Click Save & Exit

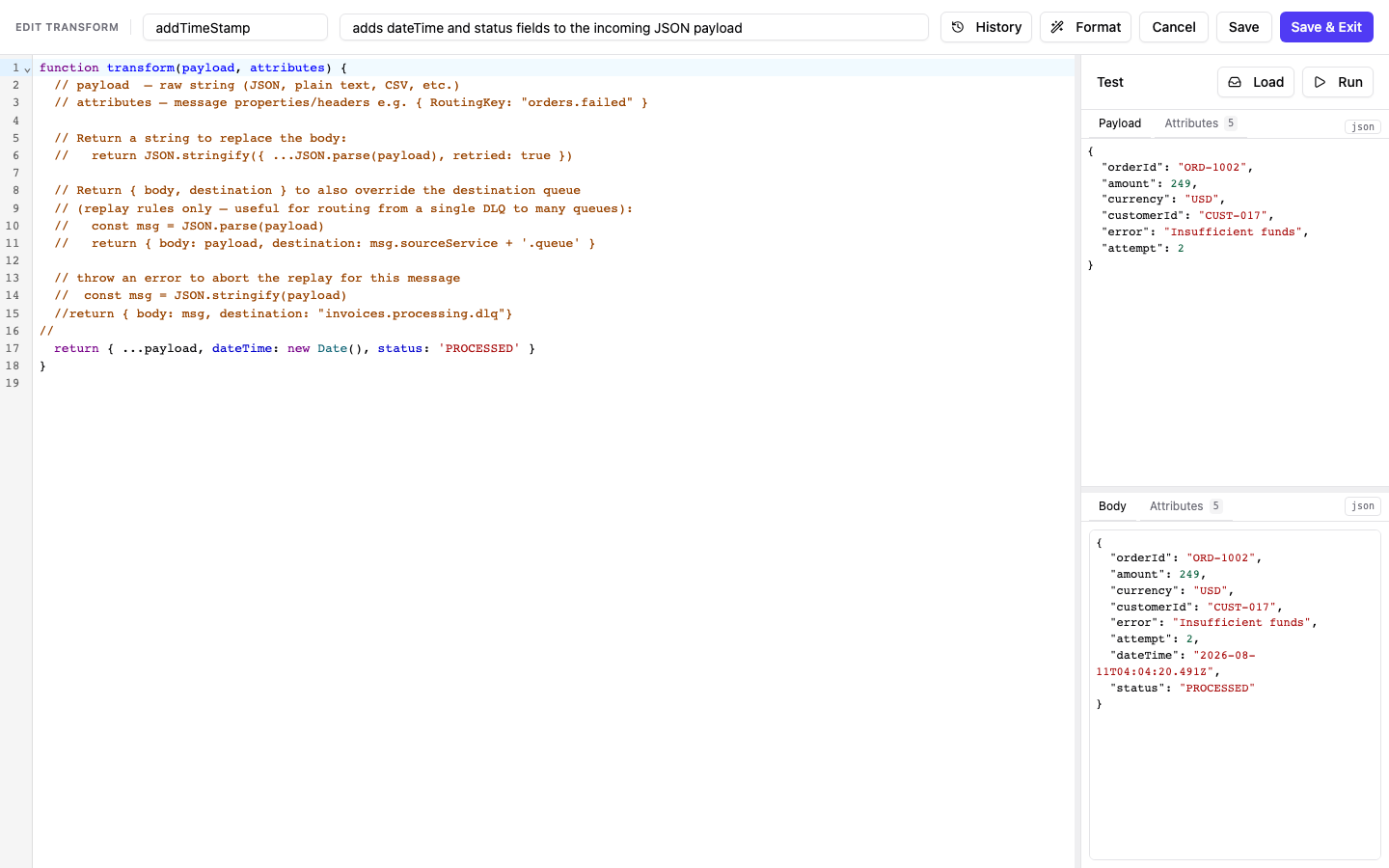coord(1326,27)
